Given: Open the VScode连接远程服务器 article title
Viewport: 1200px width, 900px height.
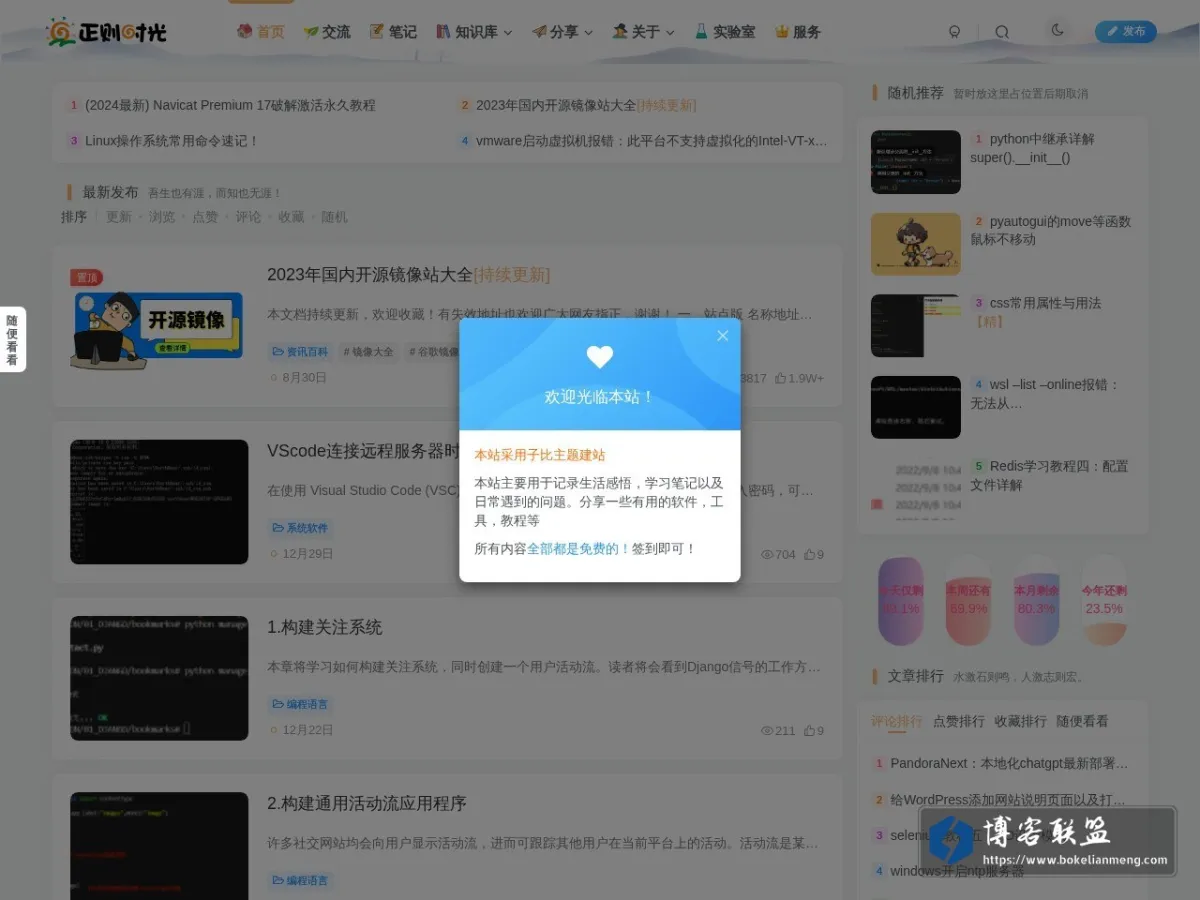Looking at the screenshot, I should tap(363, 451).
